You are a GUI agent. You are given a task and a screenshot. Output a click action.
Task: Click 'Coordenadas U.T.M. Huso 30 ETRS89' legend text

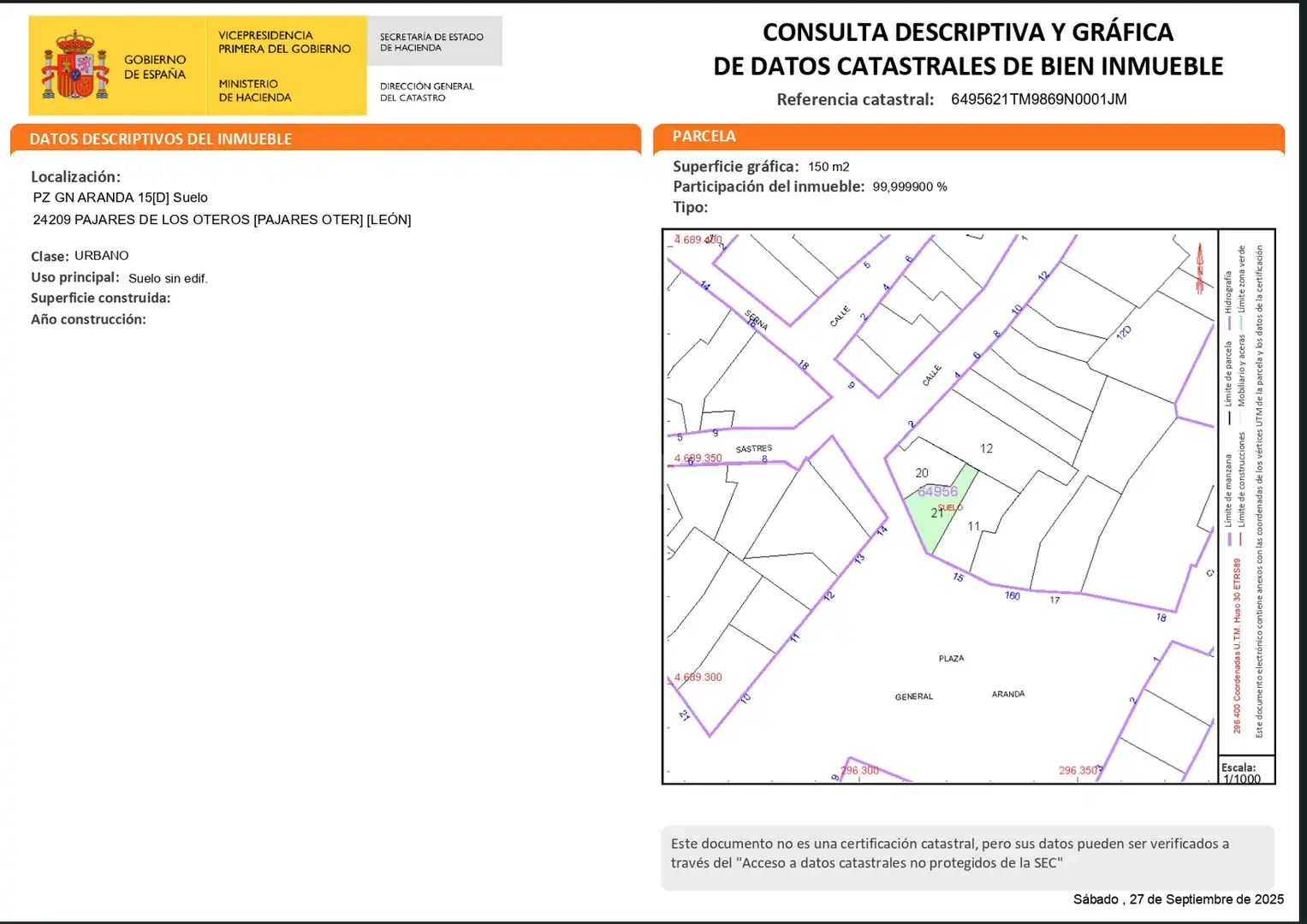[x=1237, y=646]
